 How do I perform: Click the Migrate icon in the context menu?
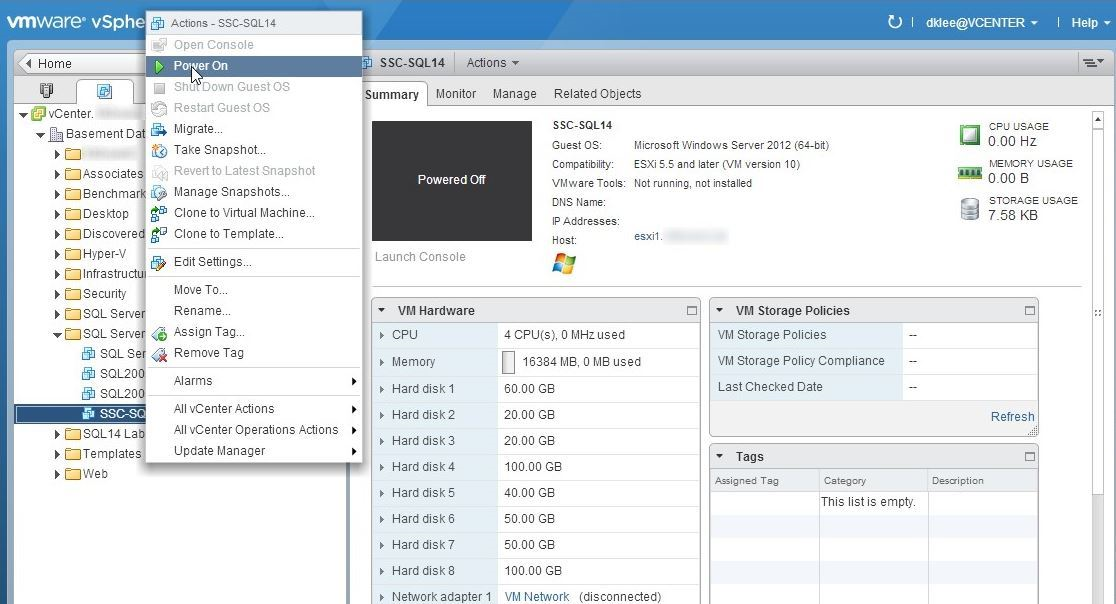[159, 129]
